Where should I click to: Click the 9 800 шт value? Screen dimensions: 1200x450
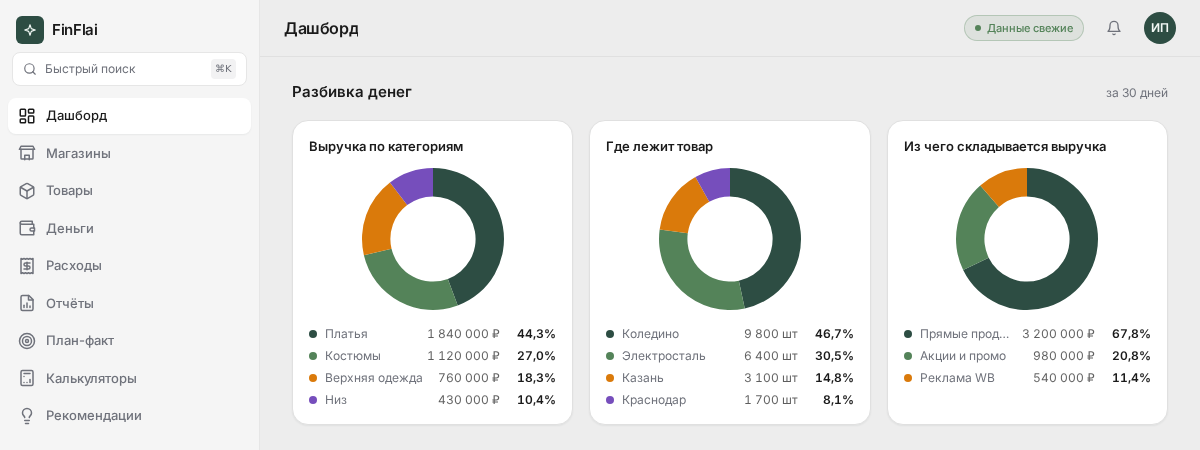coord(771,334)
